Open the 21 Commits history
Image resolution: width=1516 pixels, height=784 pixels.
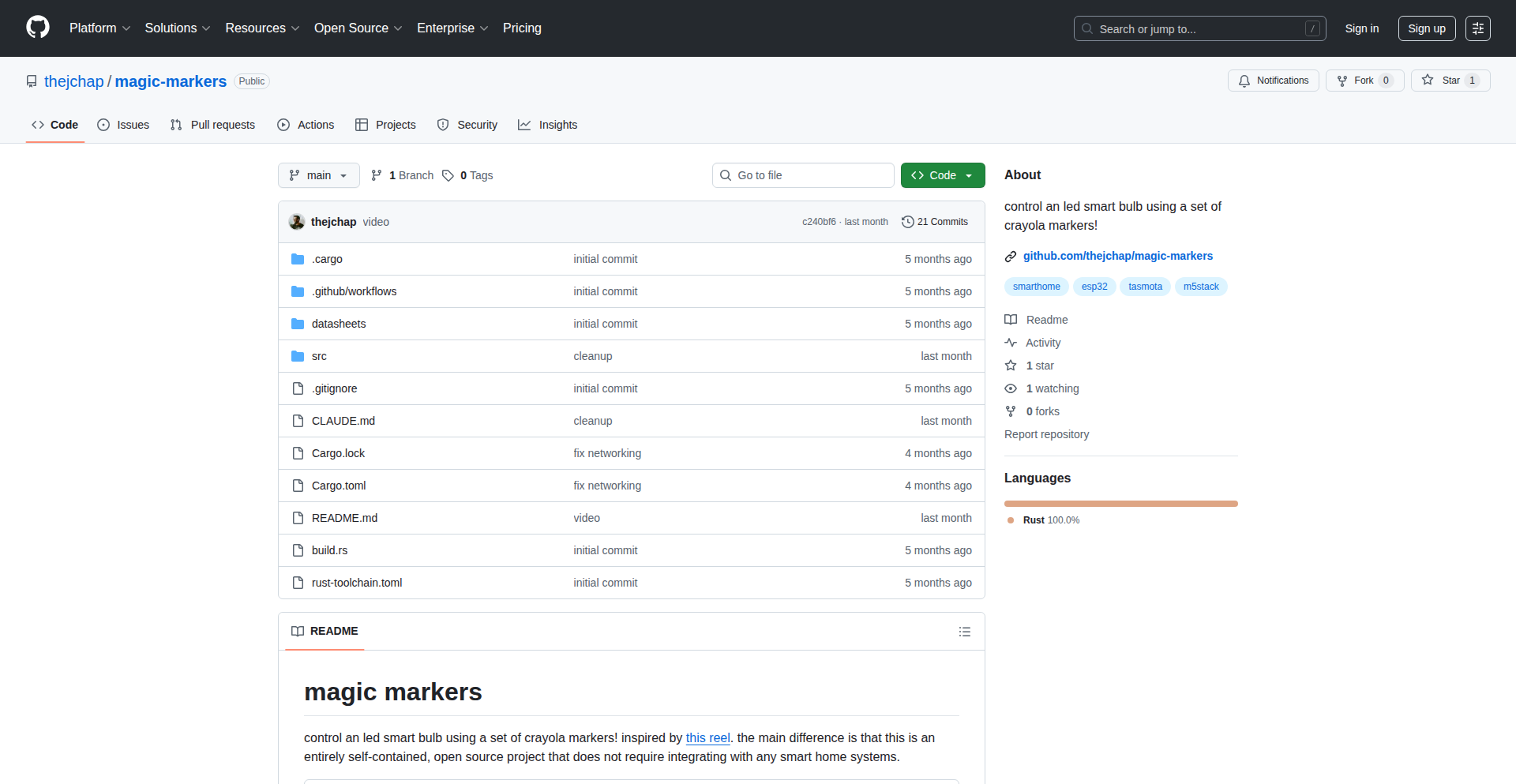pos(935,222)
